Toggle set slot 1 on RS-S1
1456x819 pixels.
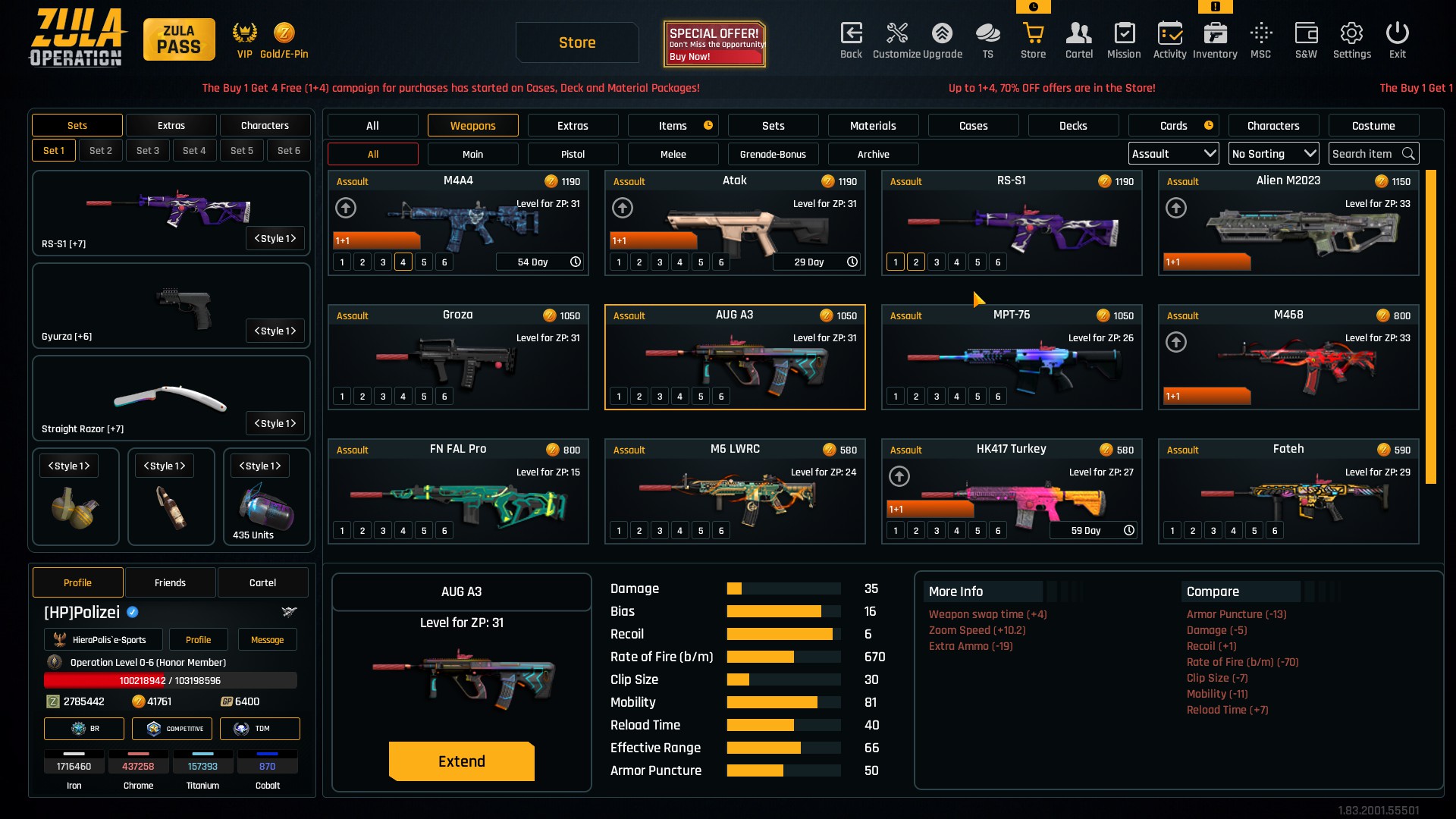point(896,262)
